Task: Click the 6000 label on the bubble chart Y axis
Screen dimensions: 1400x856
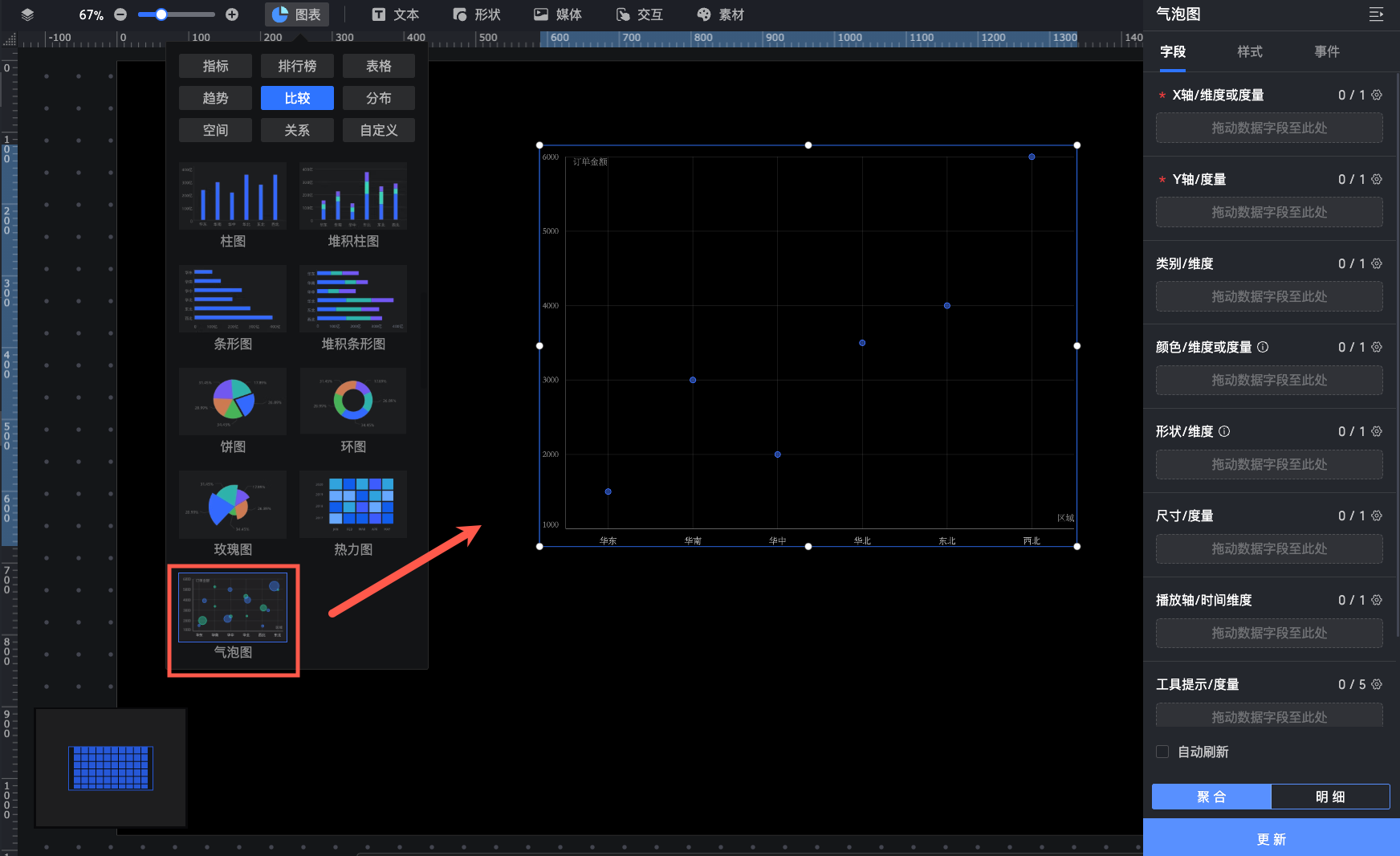Action: [x=550, y=157]
